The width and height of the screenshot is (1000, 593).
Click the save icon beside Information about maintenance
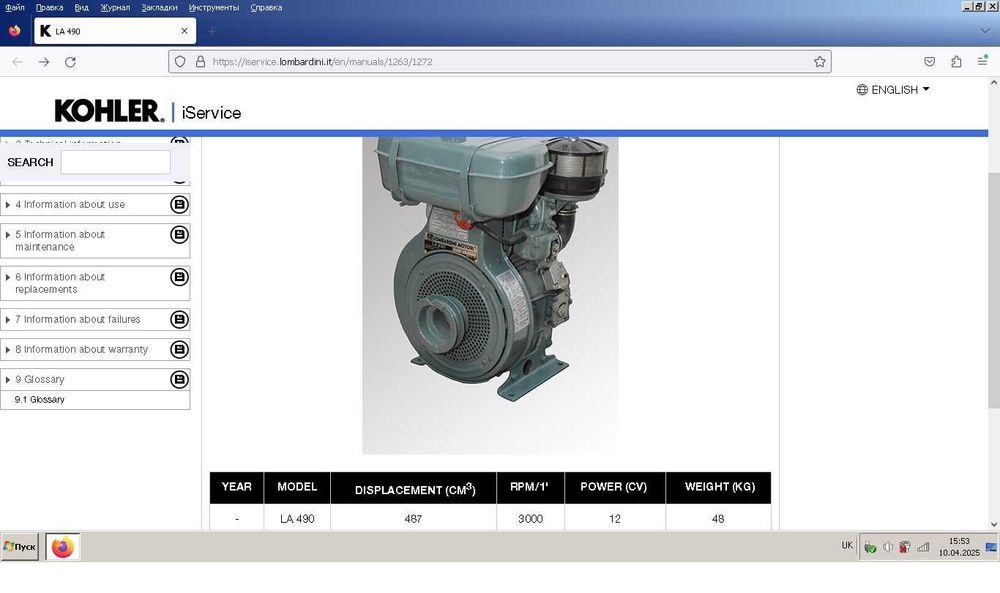click(x=179, y=235)
